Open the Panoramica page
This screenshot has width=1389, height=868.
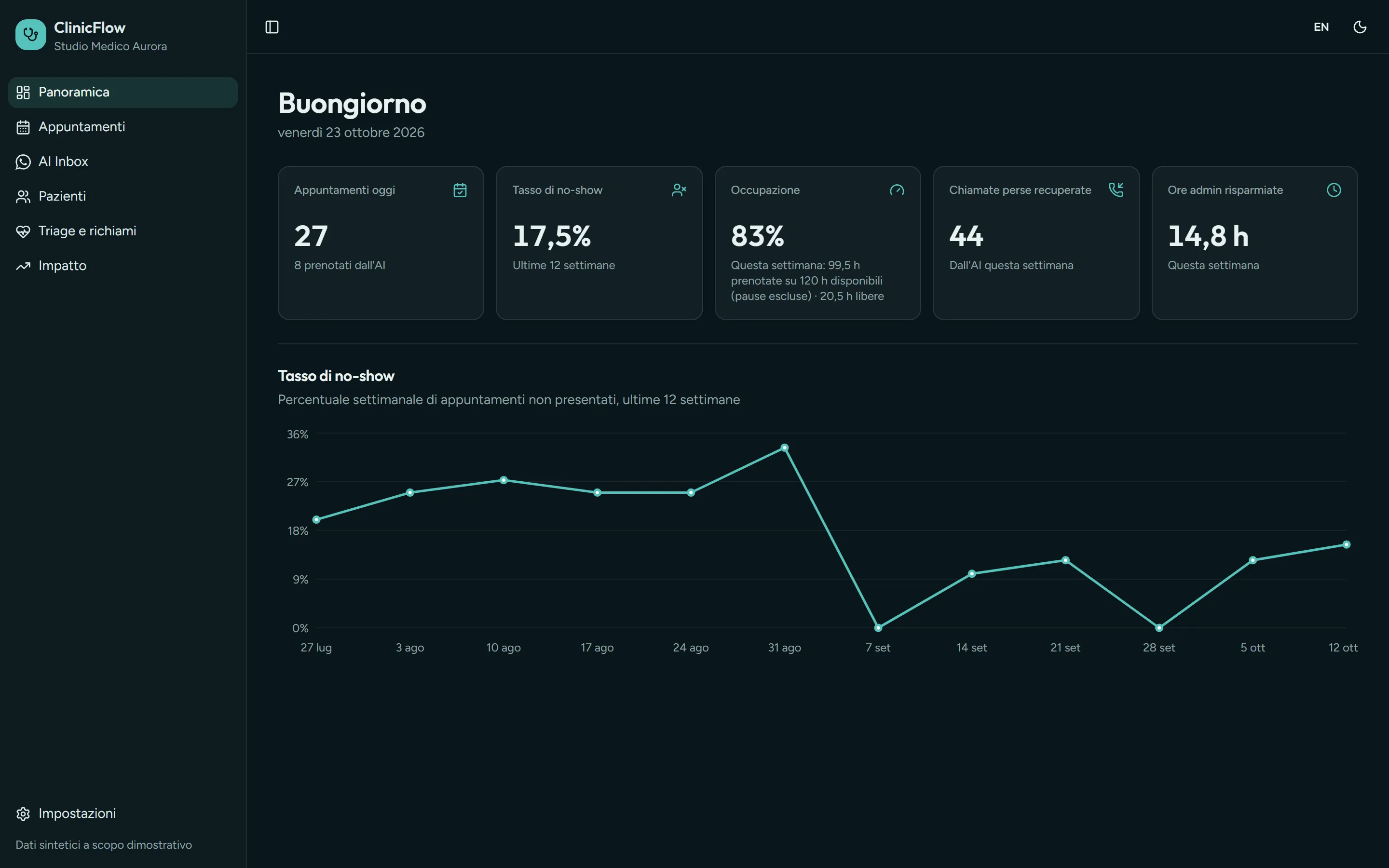coord(123,93)
